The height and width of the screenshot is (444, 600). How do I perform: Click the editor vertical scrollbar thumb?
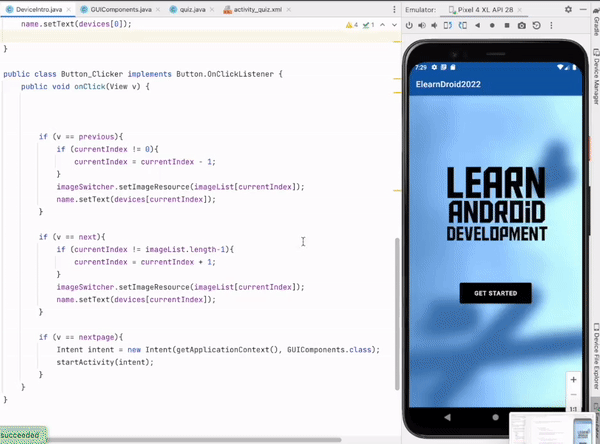coord(397,314)
